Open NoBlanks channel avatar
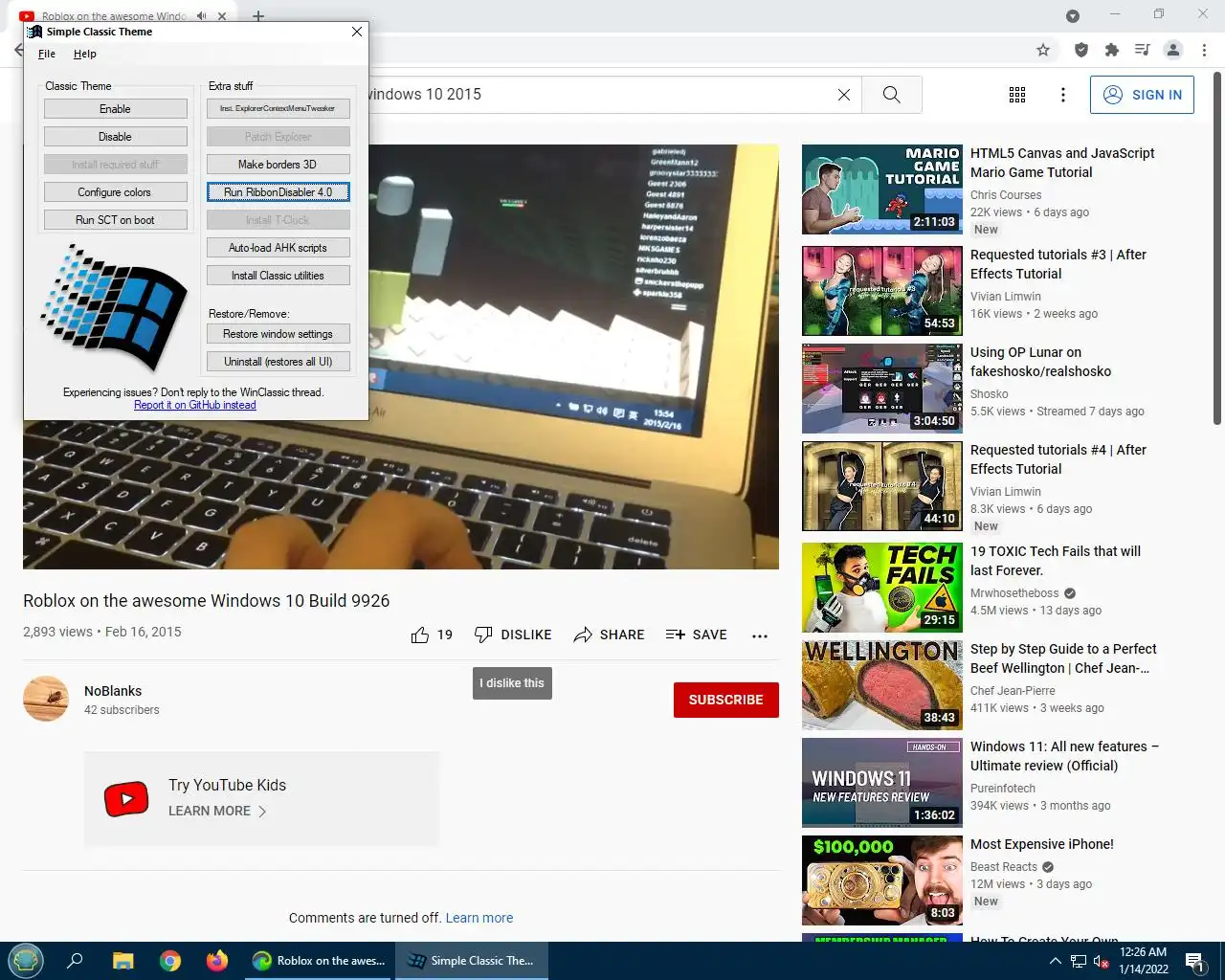The height and width of the screenshot is (980, 1225). point(46,699)
